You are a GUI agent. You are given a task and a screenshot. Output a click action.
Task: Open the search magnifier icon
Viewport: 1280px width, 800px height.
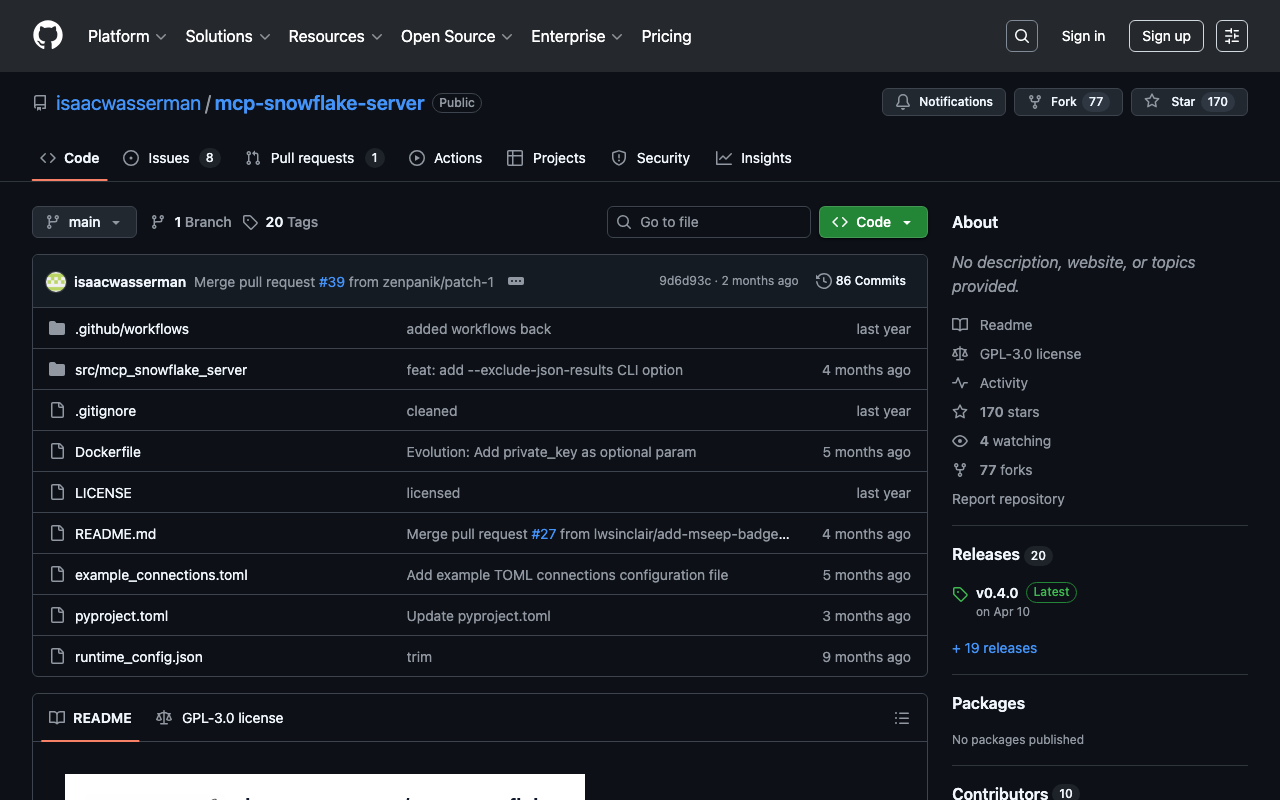point(1021,36)
